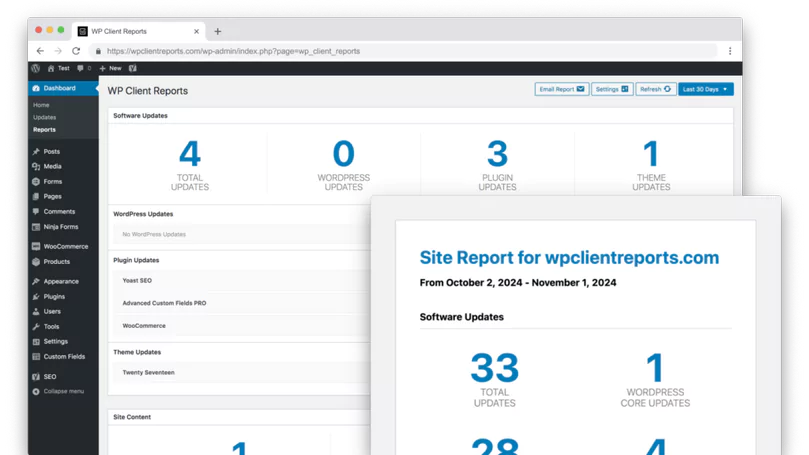809x455 pixels.
Task: Click the Yoast icon in admin bar
Action: 133,68
